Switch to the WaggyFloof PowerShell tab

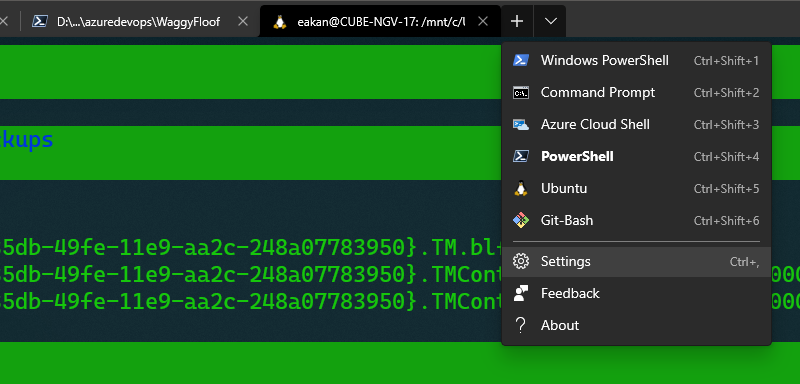point(140,21)
